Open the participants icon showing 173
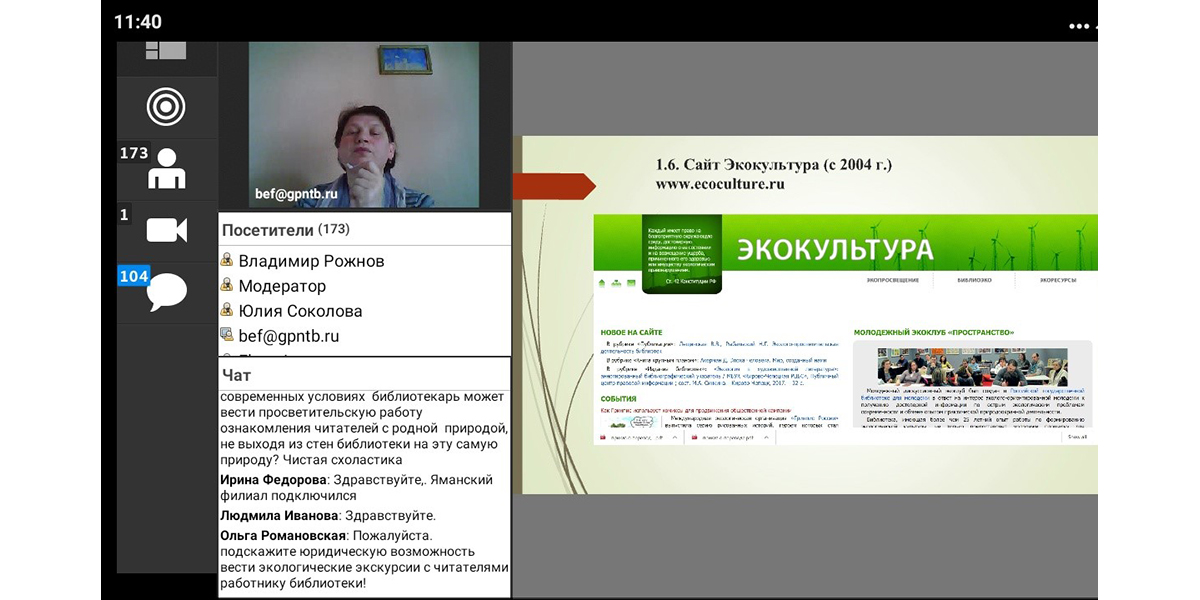 (x=166, y=170)
